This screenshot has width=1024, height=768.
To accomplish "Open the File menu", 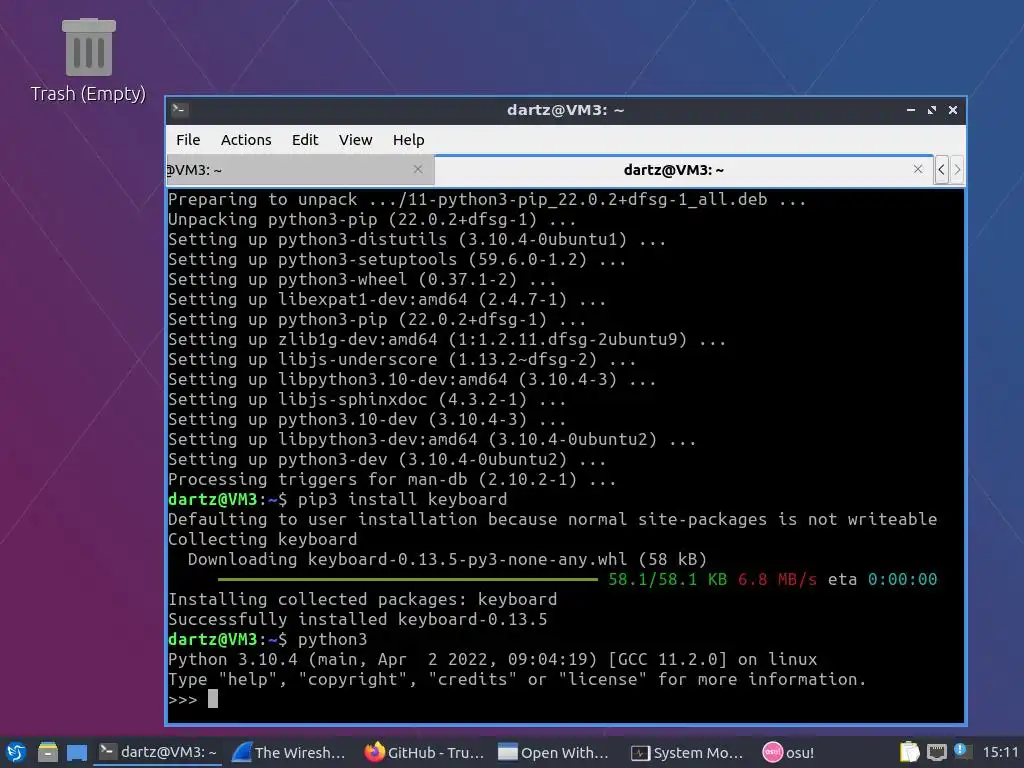I will tap(188, 140).
